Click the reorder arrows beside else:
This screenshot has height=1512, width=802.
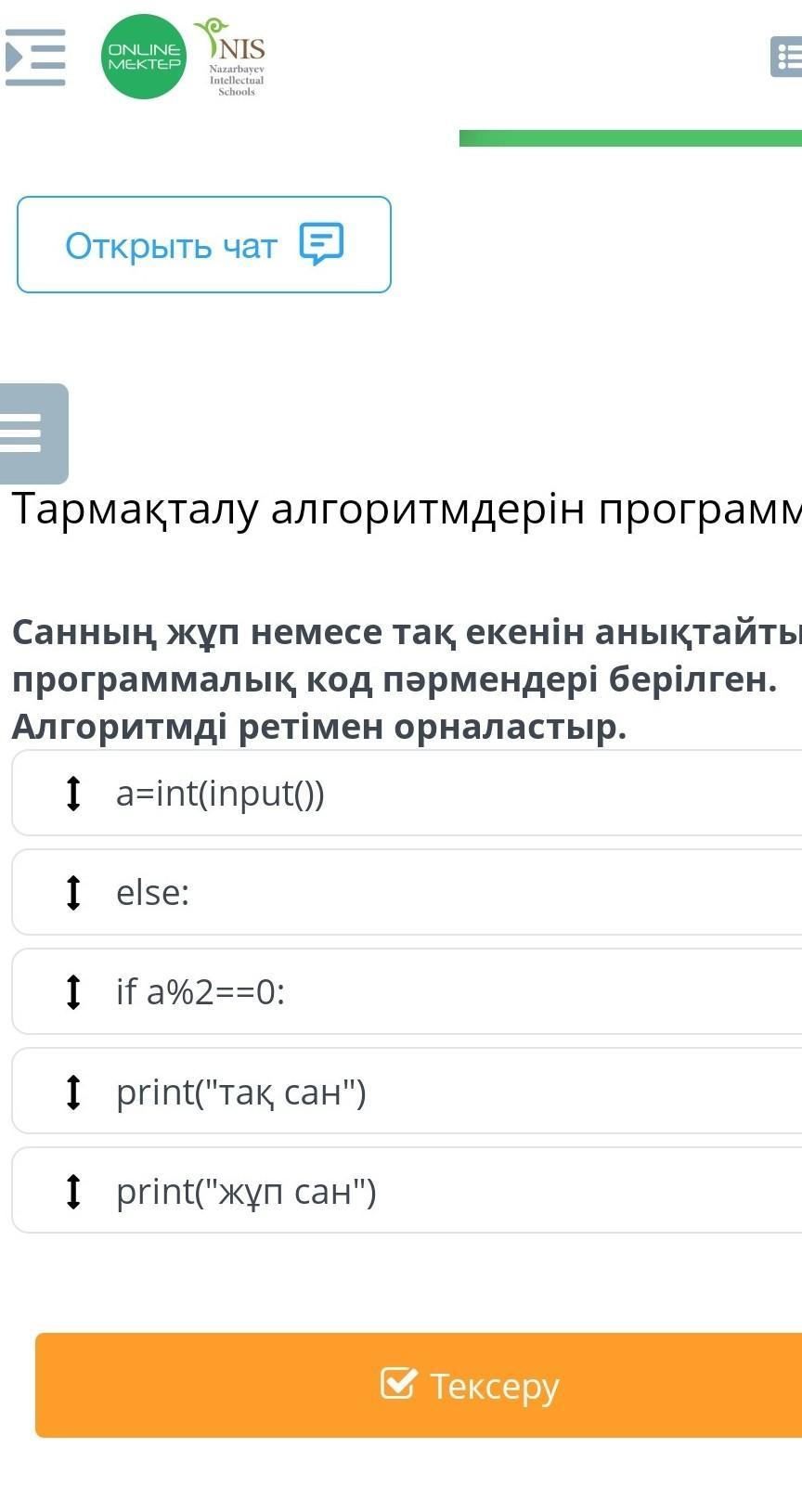[73, 892]
